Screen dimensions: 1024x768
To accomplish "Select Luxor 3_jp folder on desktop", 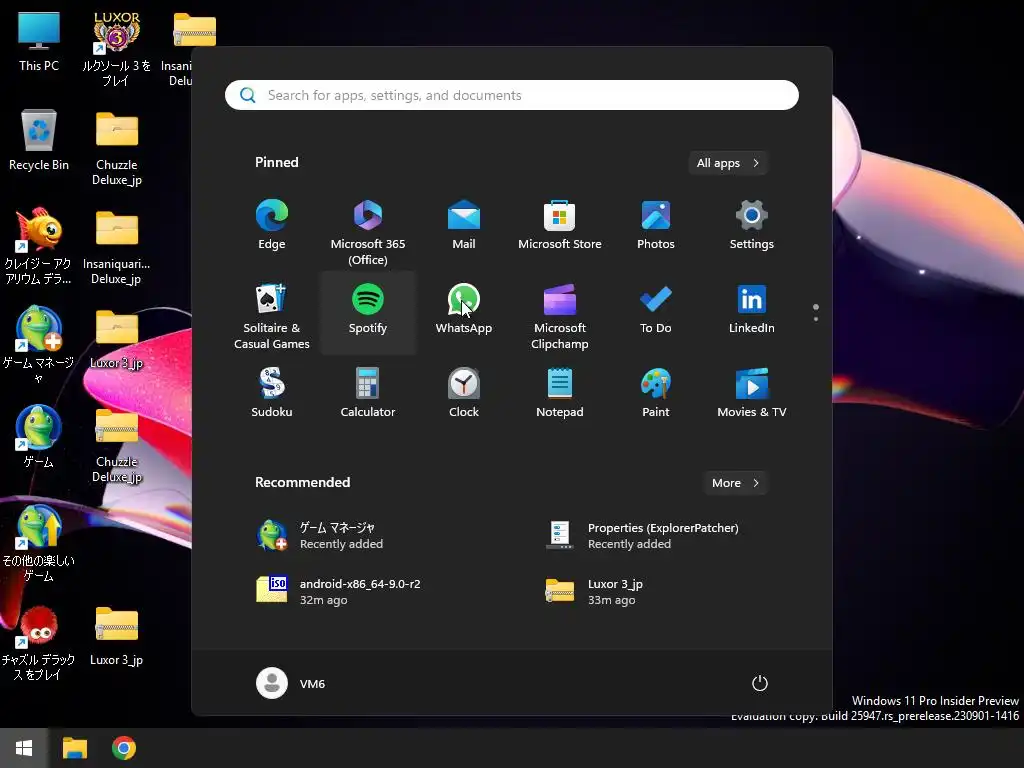I will 116,339.
